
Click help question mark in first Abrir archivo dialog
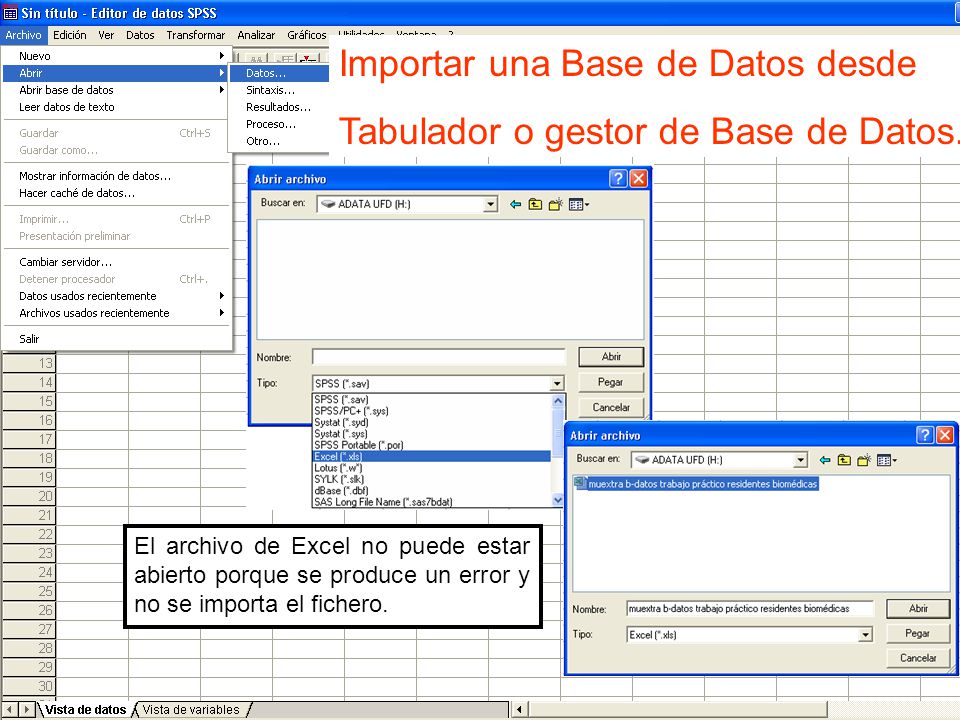[x=618, y=178]
